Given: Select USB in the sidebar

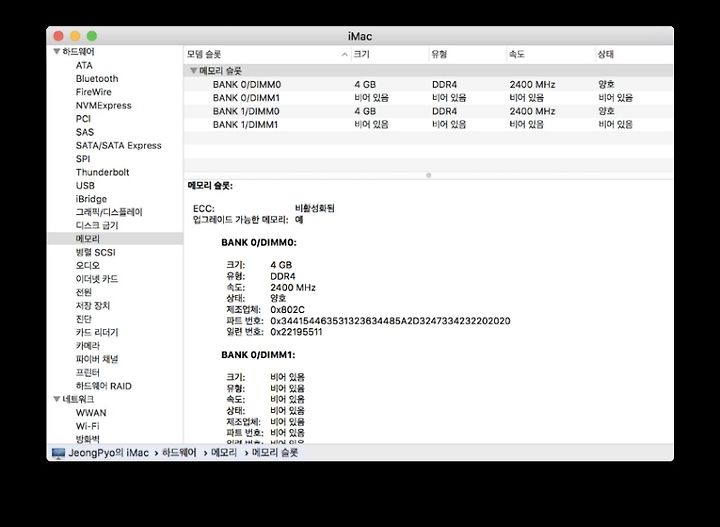Looking at the screenshot, I should click(85, 185).
